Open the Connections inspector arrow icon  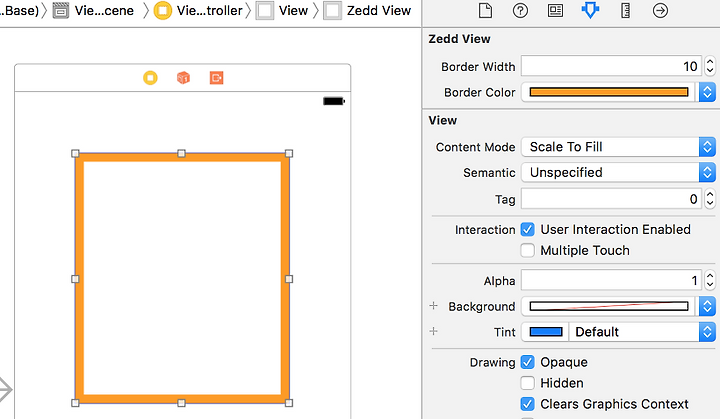tap(660, 10)
